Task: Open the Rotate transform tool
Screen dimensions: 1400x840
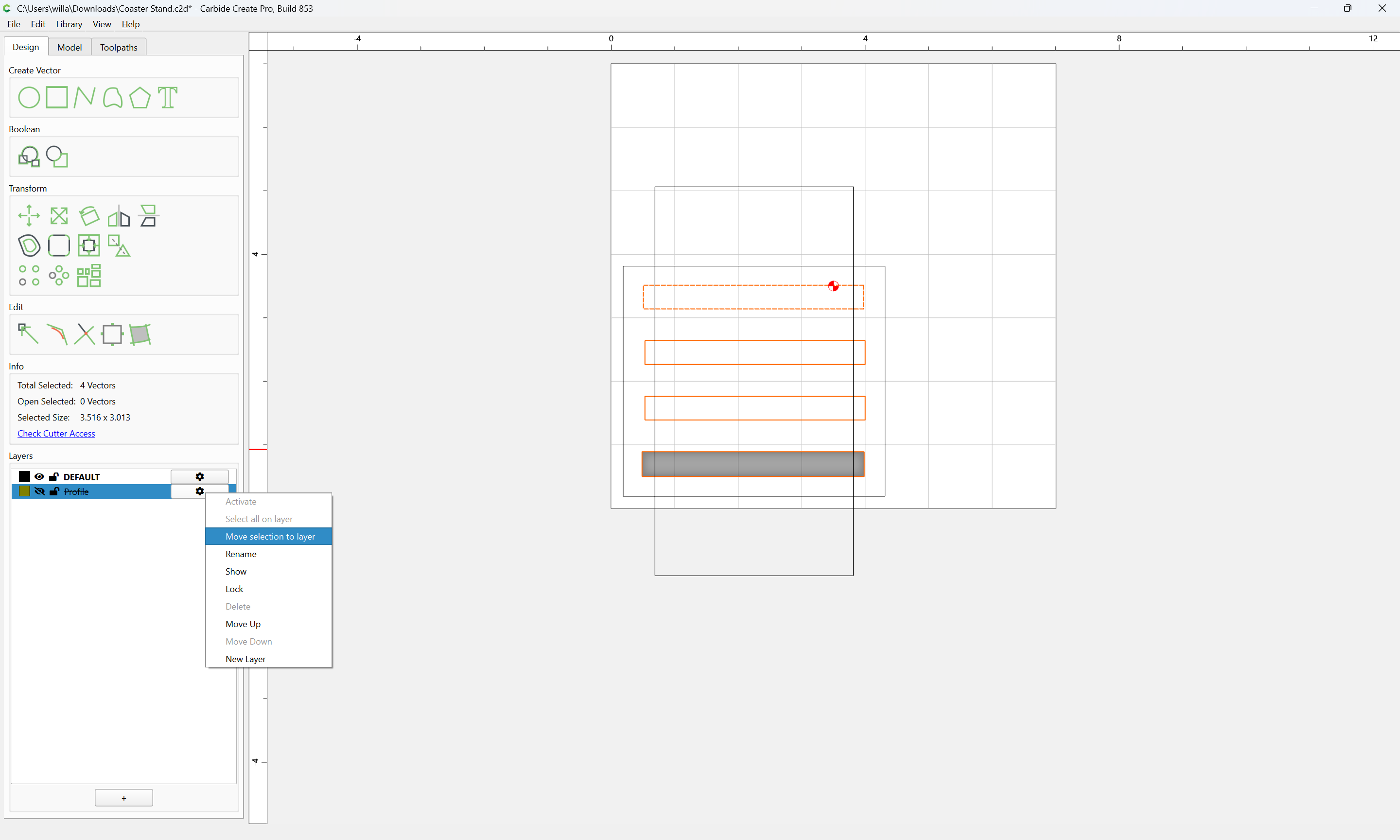Action: (89, 216)
